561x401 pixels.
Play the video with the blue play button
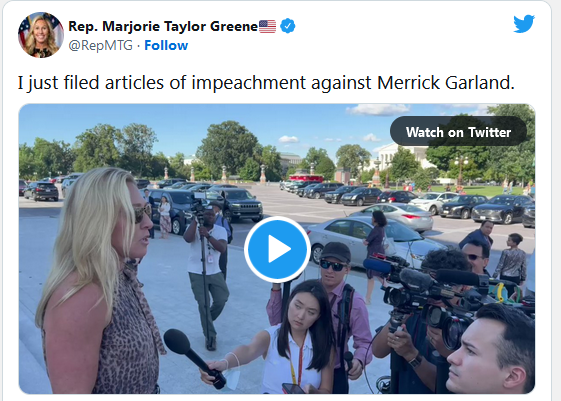point(278,249)
